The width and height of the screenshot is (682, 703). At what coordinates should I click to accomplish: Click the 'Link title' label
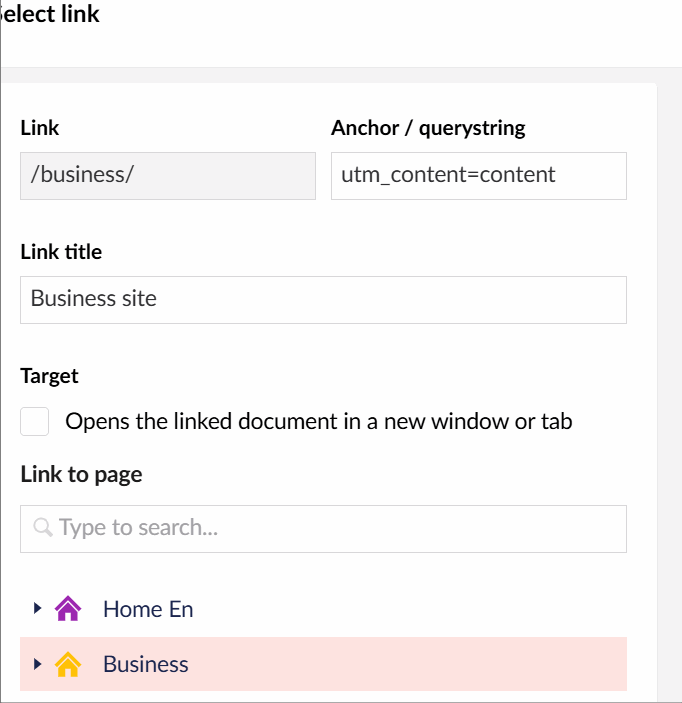[x=61, y=252]
